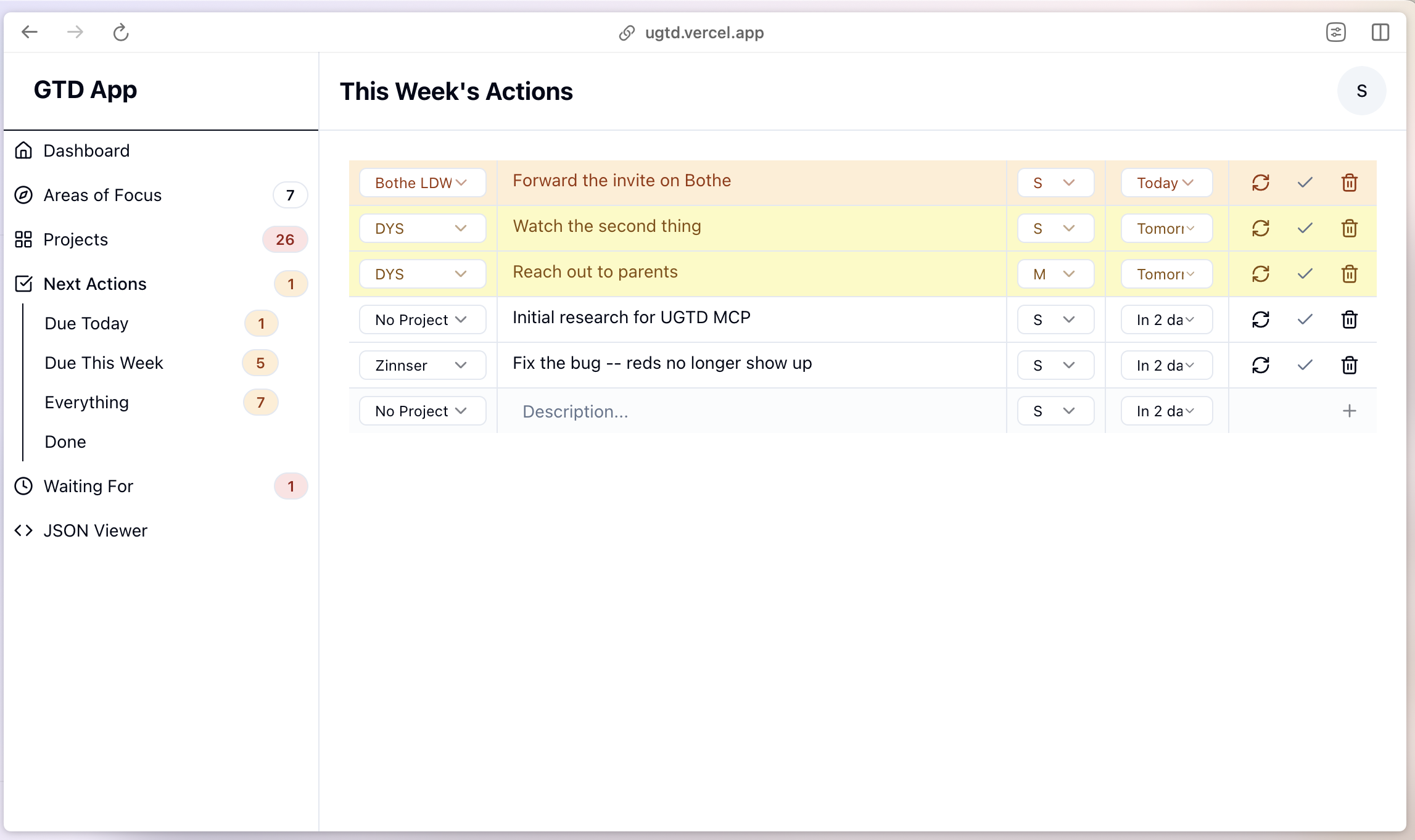
Task: Click the S user avatar
Action: (1361, 91)
